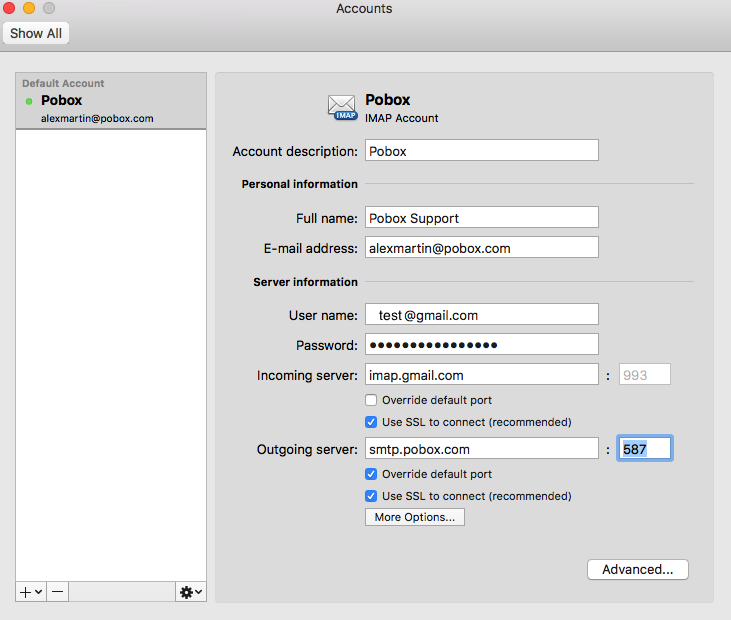Click the Show All button
Screen dimensions: 731x620
36,34
